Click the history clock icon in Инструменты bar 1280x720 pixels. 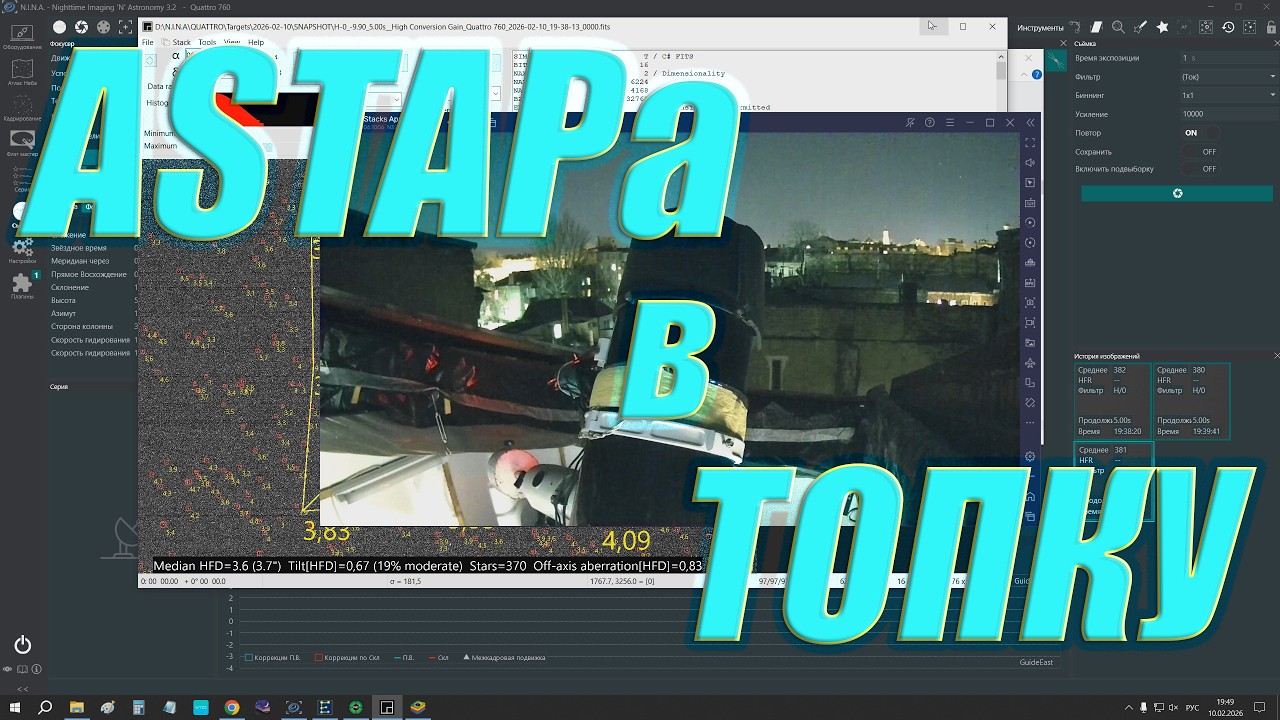pyautogui.click(x=1228, y=28)
